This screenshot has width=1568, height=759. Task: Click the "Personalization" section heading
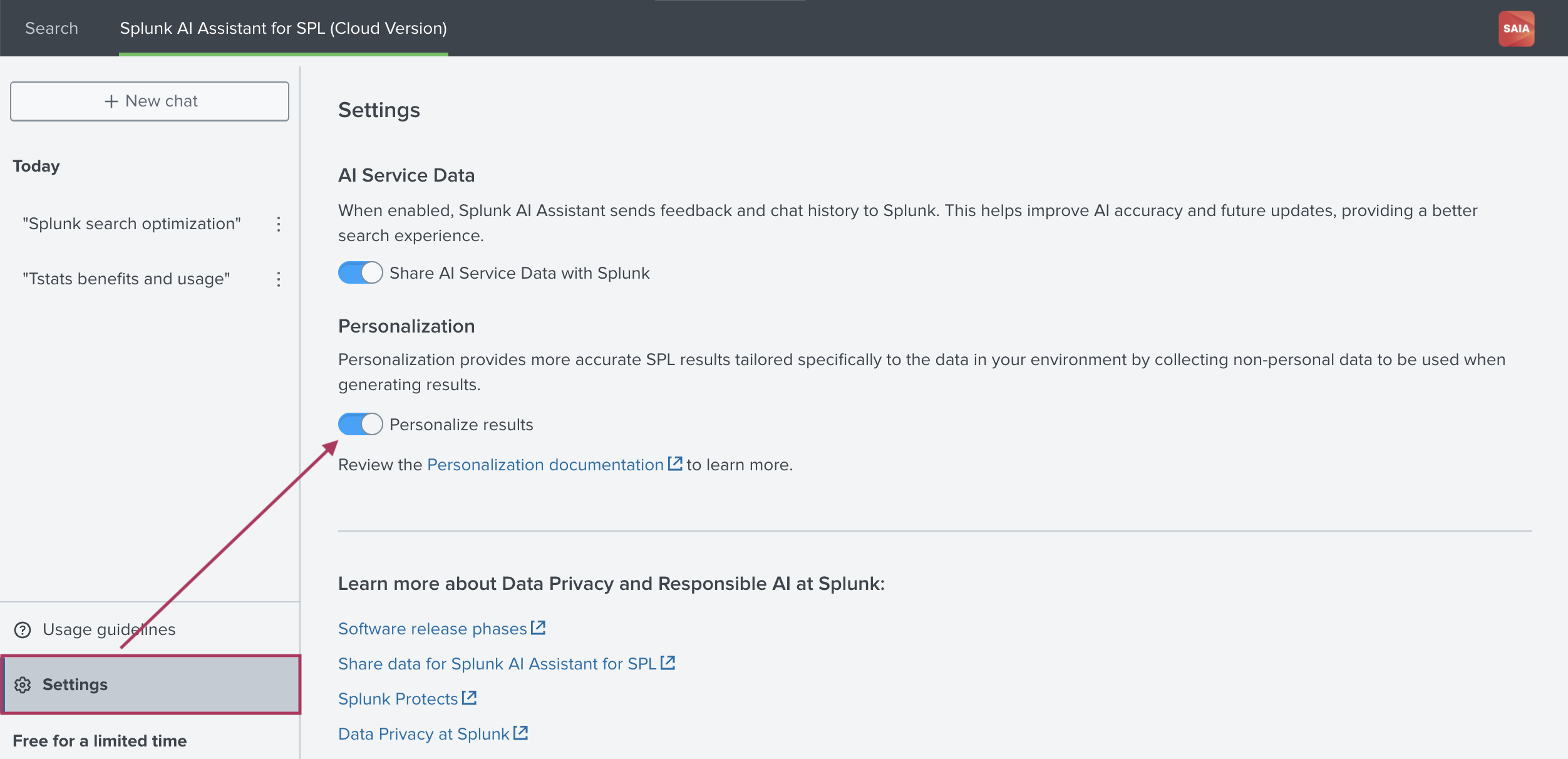(406, 326)
